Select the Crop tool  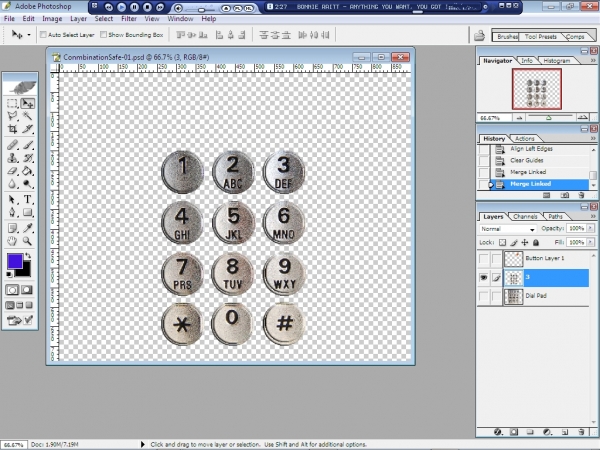12,129
